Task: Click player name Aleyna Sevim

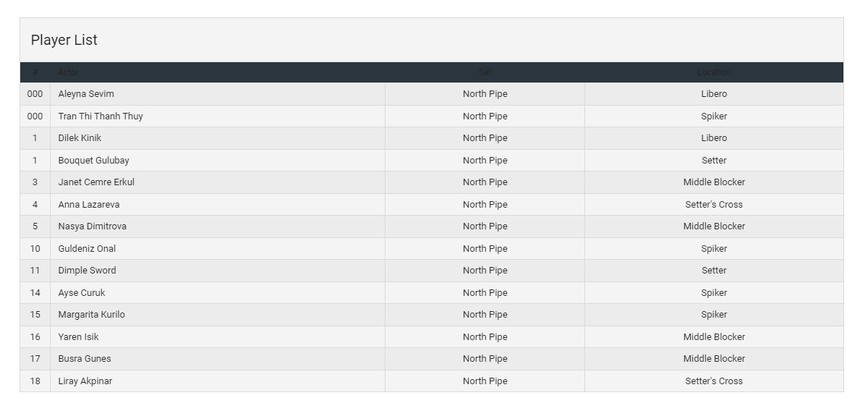Action: pos(86,94)
